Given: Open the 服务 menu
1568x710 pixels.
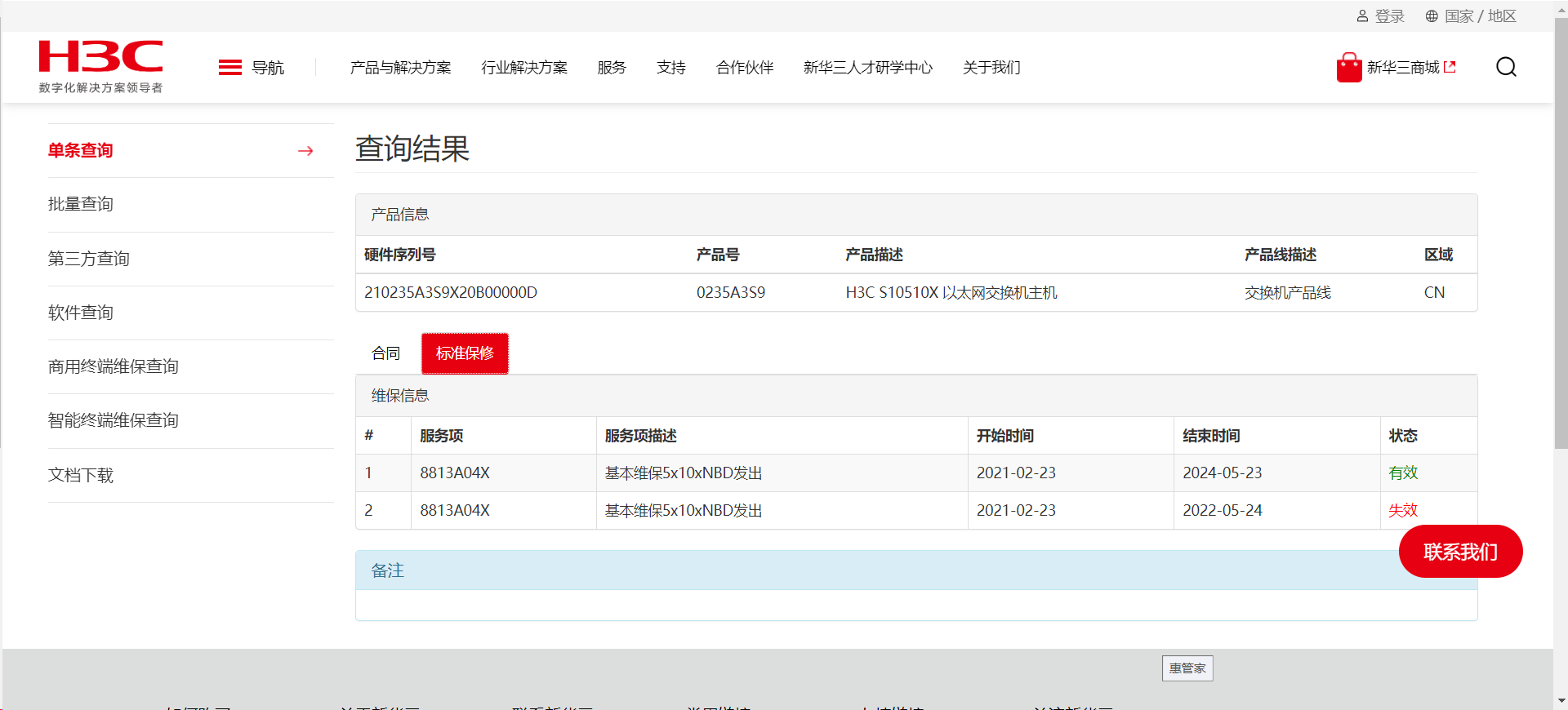Looking at the screenshot, I should pyautogui.click(x=612, y=68).
